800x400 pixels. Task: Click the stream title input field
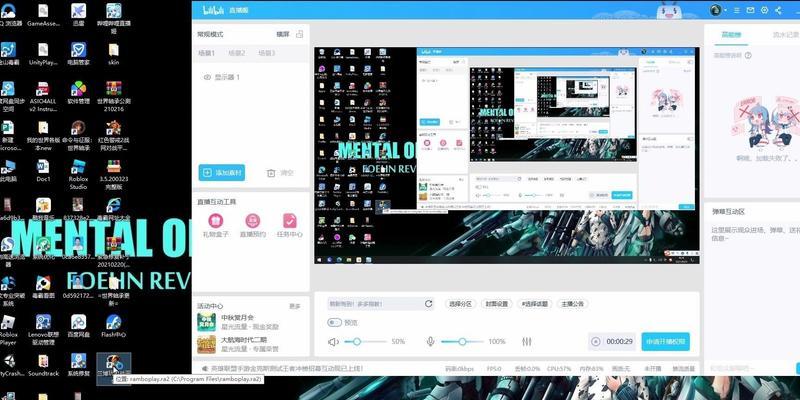[x=375, y=304]
